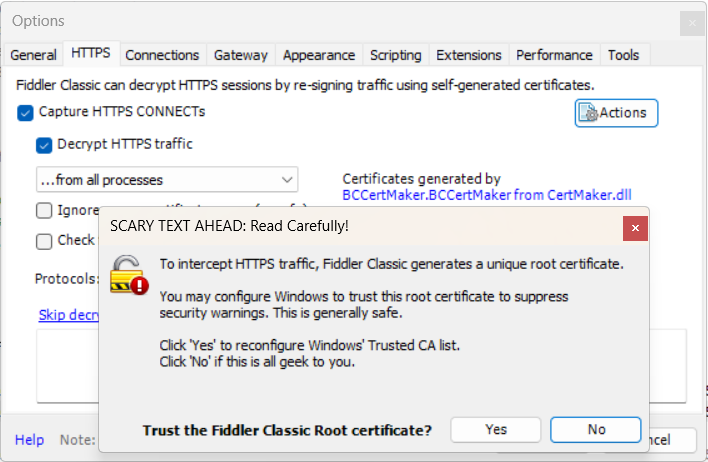Go to the Appearance tab
Screen dimensions: 708x462
click(x=318, y=55)
